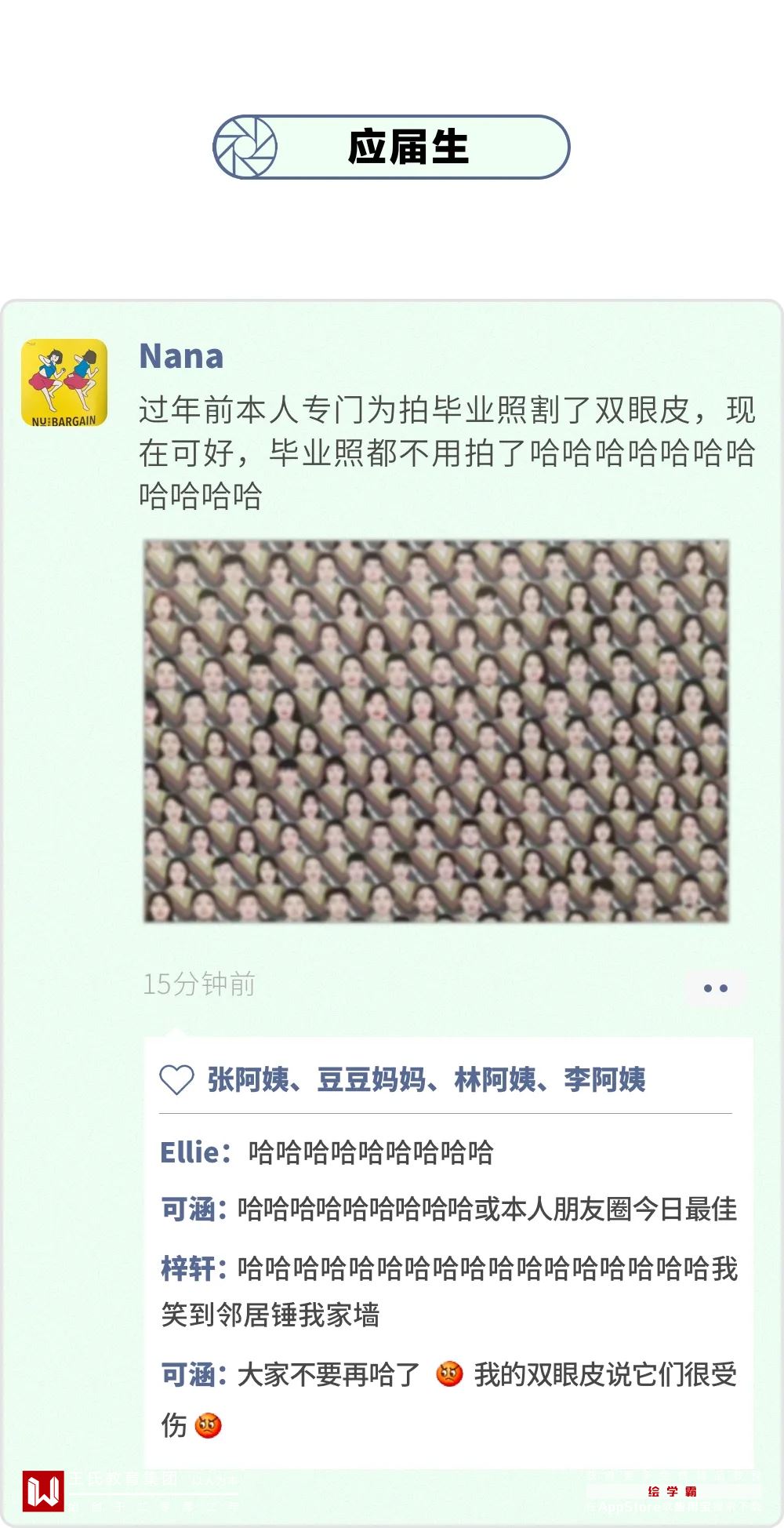
Task: Tap the heart like icon
Action: pyautogui.click(x=176, y=1080)
